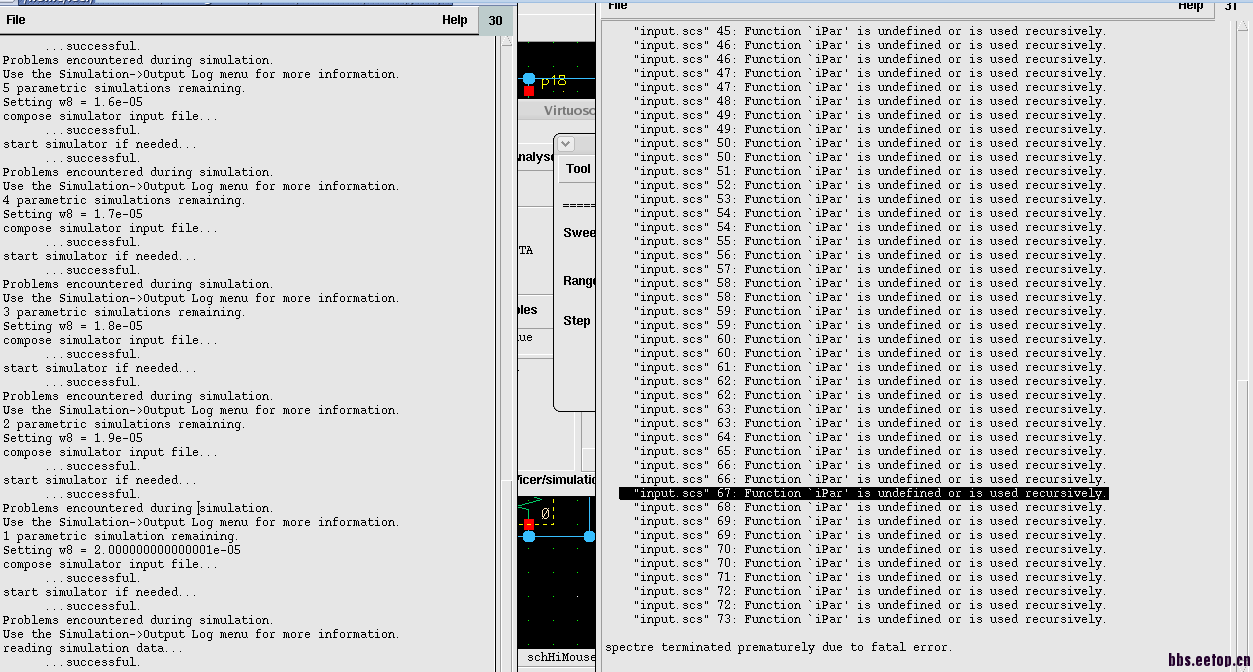Open File menu in right spectre log window
This screenshot has width=1253, height=672.
[618, 5]
